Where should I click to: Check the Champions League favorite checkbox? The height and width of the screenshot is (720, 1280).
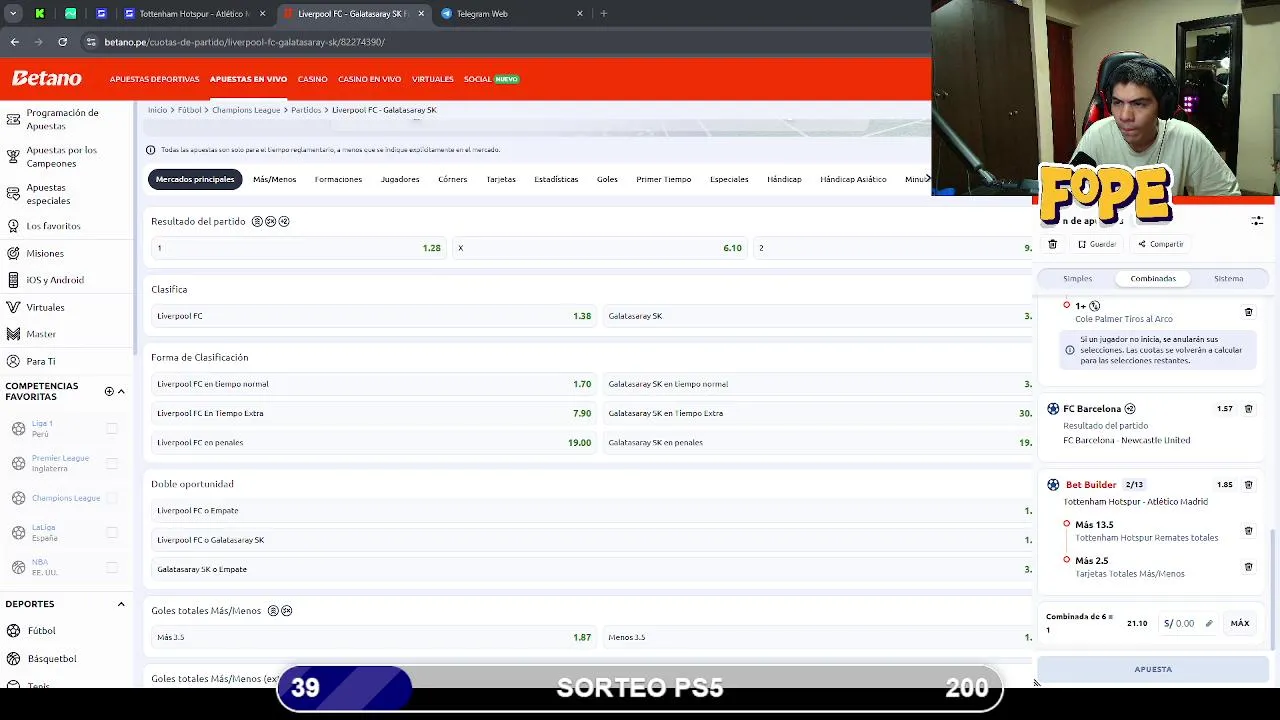pyautogui.click(x=112, y=498)
